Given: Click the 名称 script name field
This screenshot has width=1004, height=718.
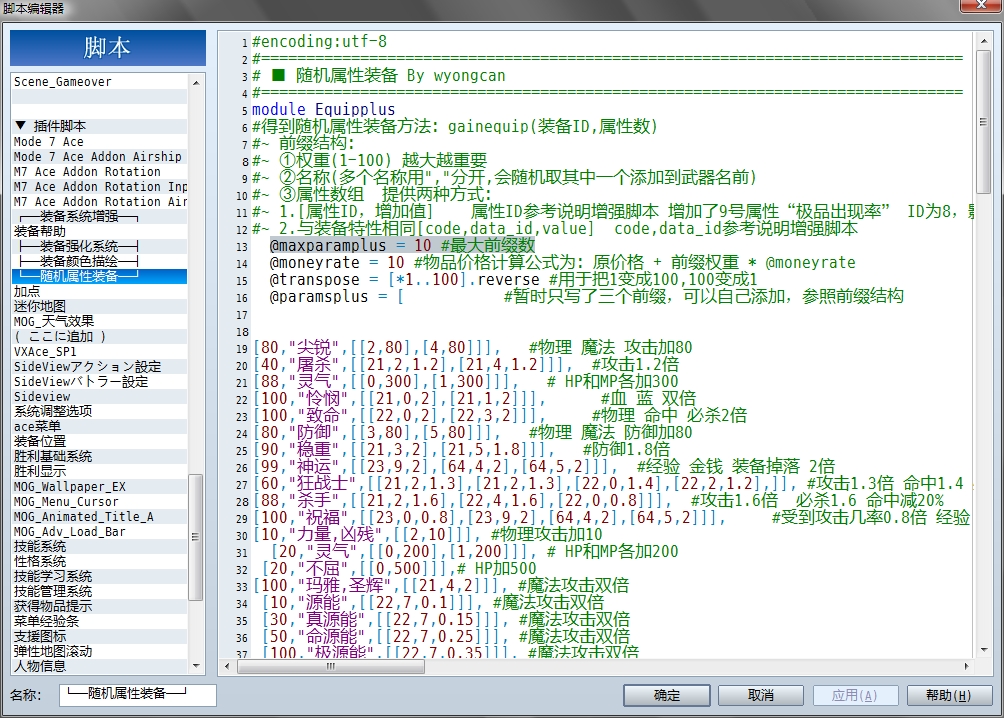Looking at the screenshot, I should pyautogui.click(x=138, y=694).
